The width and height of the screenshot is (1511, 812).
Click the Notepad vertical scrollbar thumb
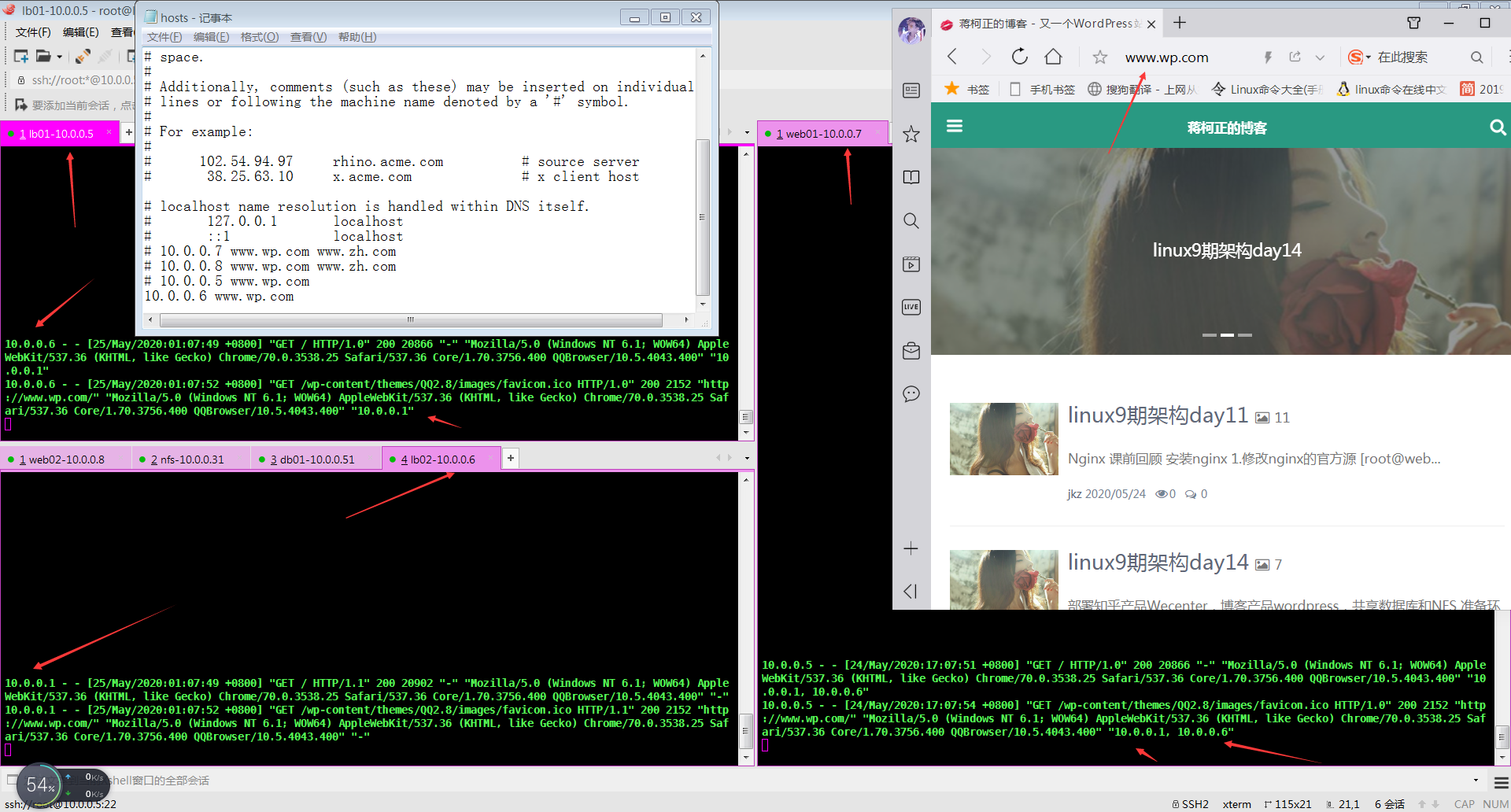(x=703, y=217)
